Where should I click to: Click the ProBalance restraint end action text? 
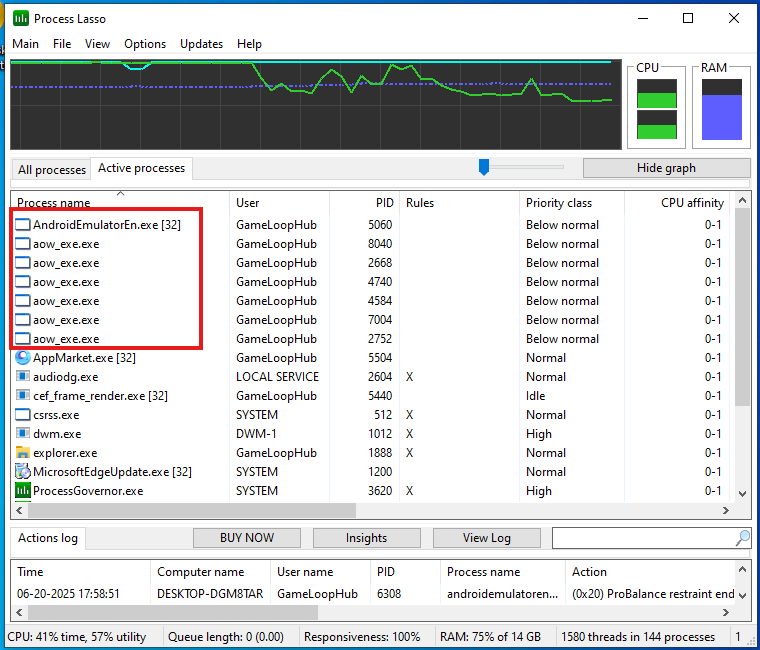(x=653, y=594)
